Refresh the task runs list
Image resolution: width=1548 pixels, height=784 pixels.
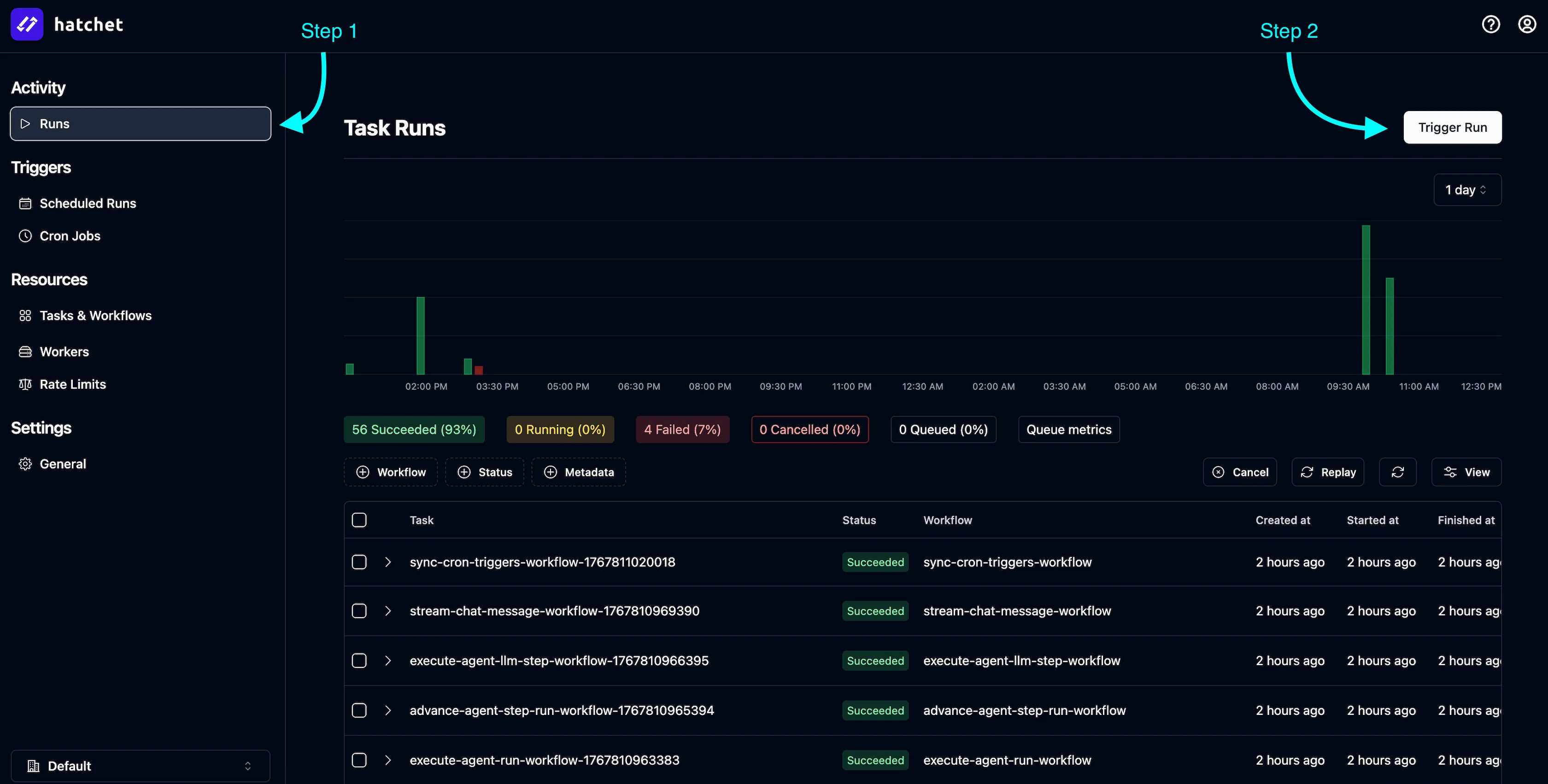tap(1397, 472)
